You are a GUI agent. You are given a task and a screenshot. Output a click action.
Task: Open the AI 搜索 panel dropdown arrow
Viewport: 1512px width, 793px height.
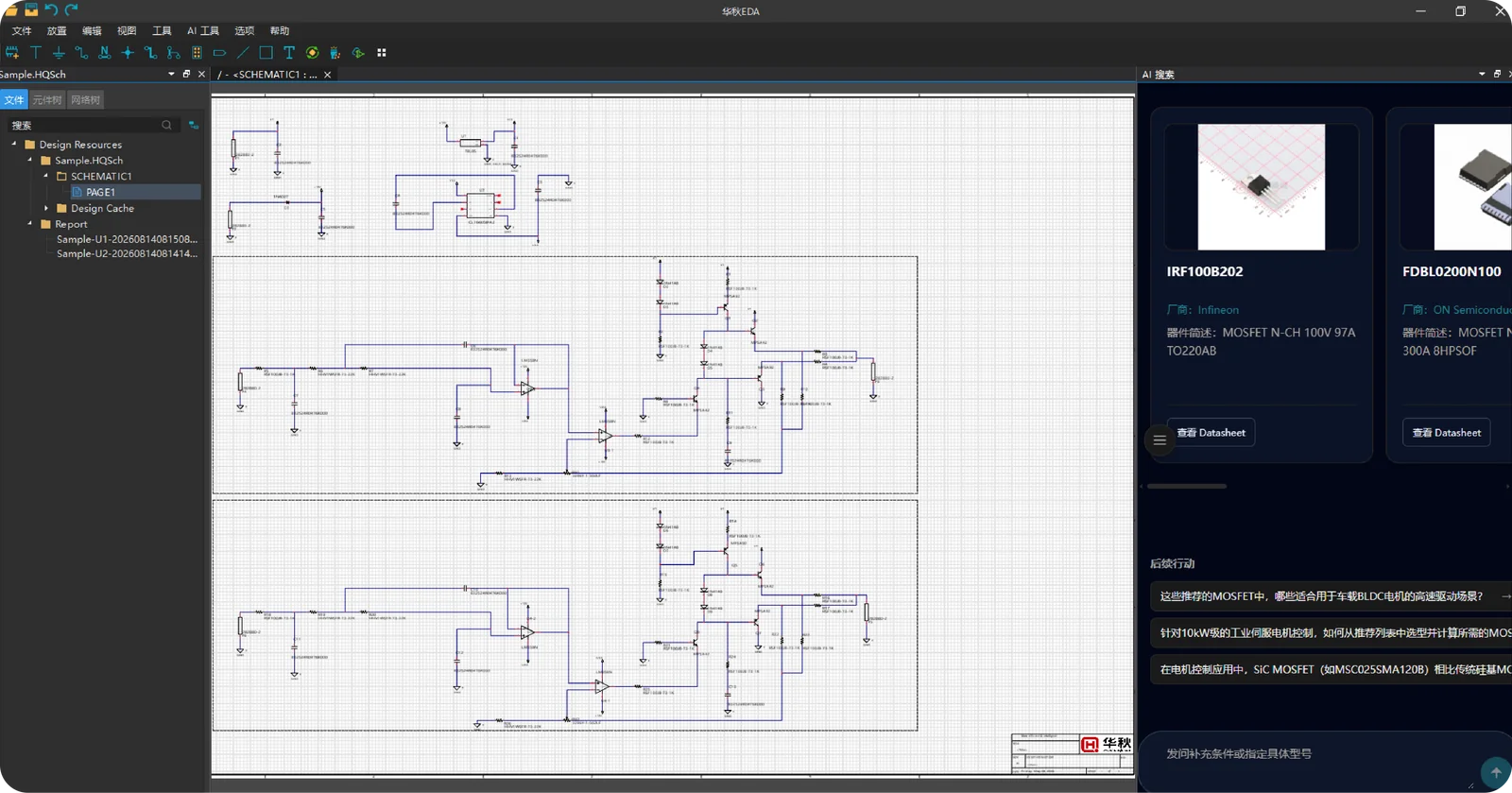pos(1482,74)
